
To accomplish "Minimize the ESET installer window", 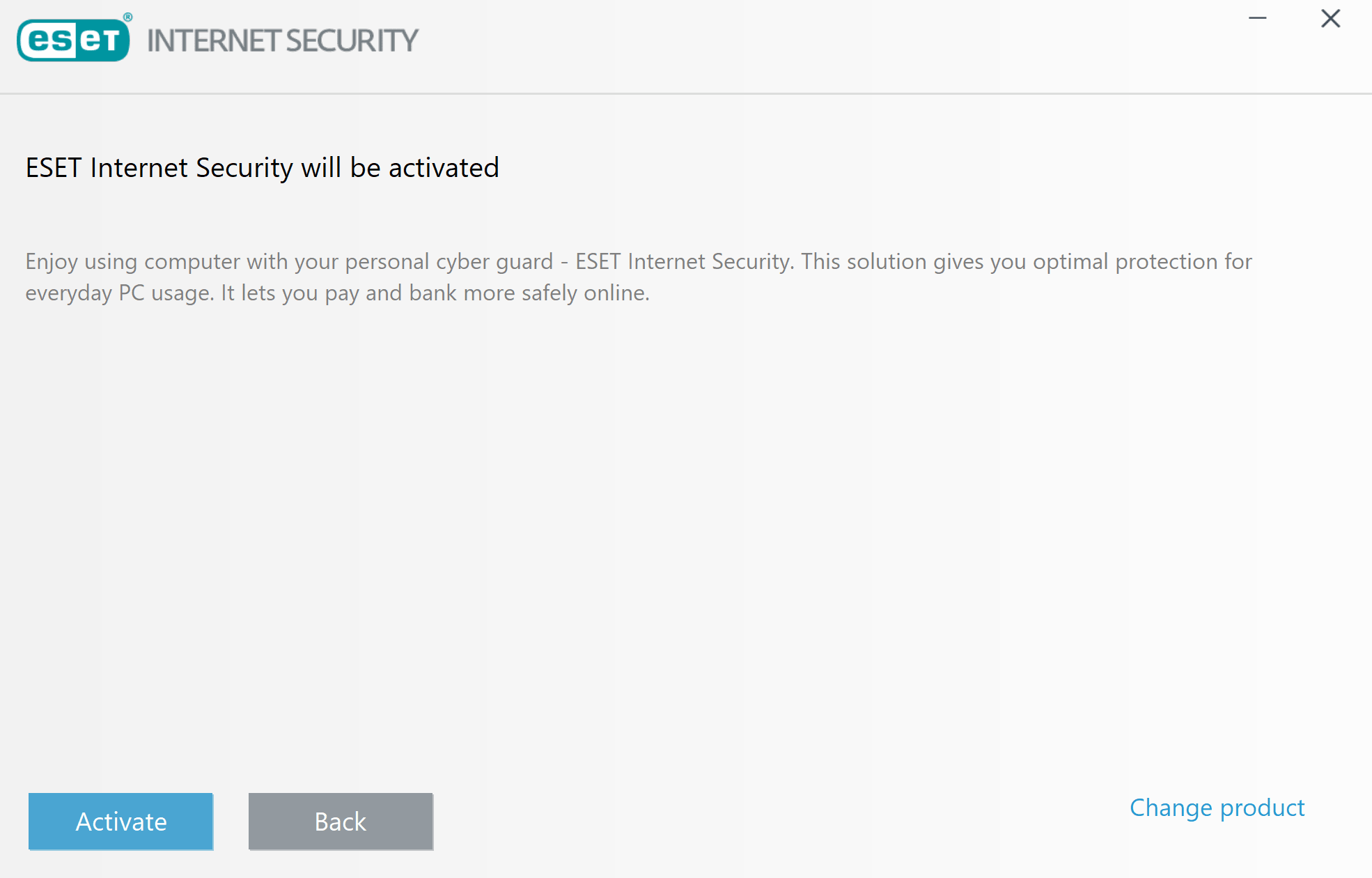I will point(1258,19).
